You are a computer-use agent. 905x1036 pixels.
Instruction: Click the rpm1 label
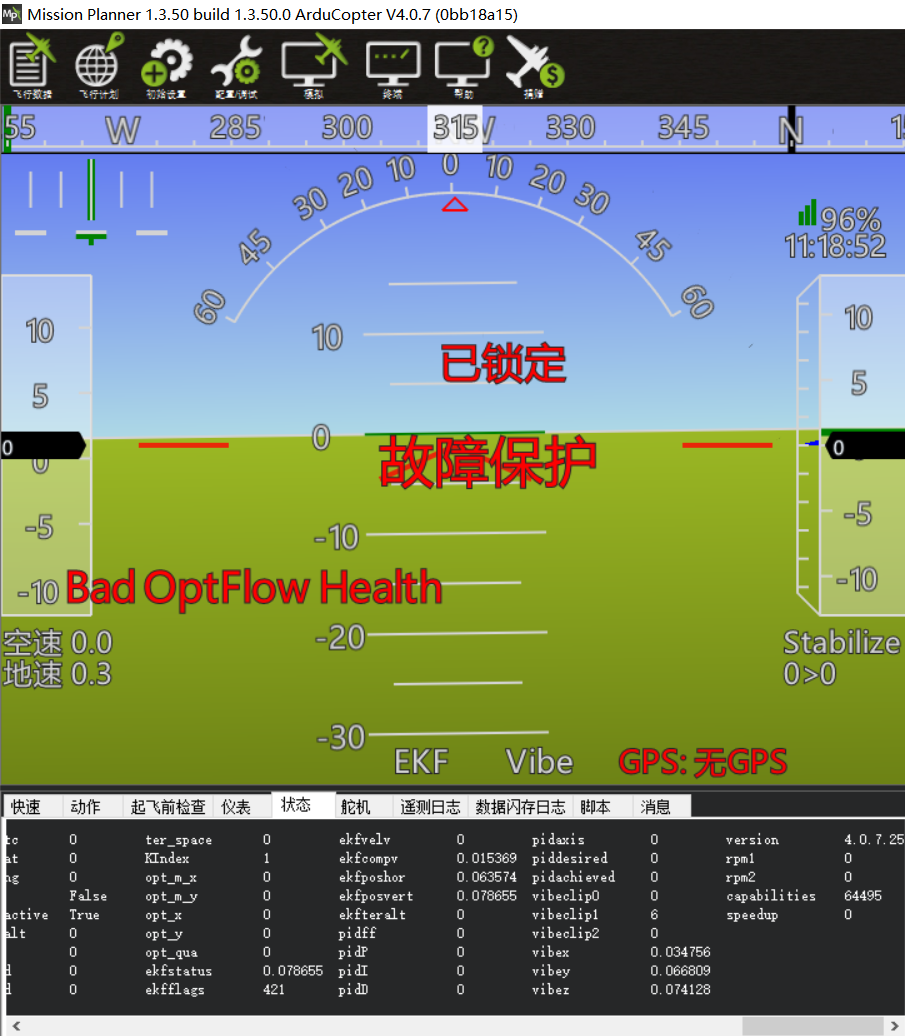[x=740, y=859]
